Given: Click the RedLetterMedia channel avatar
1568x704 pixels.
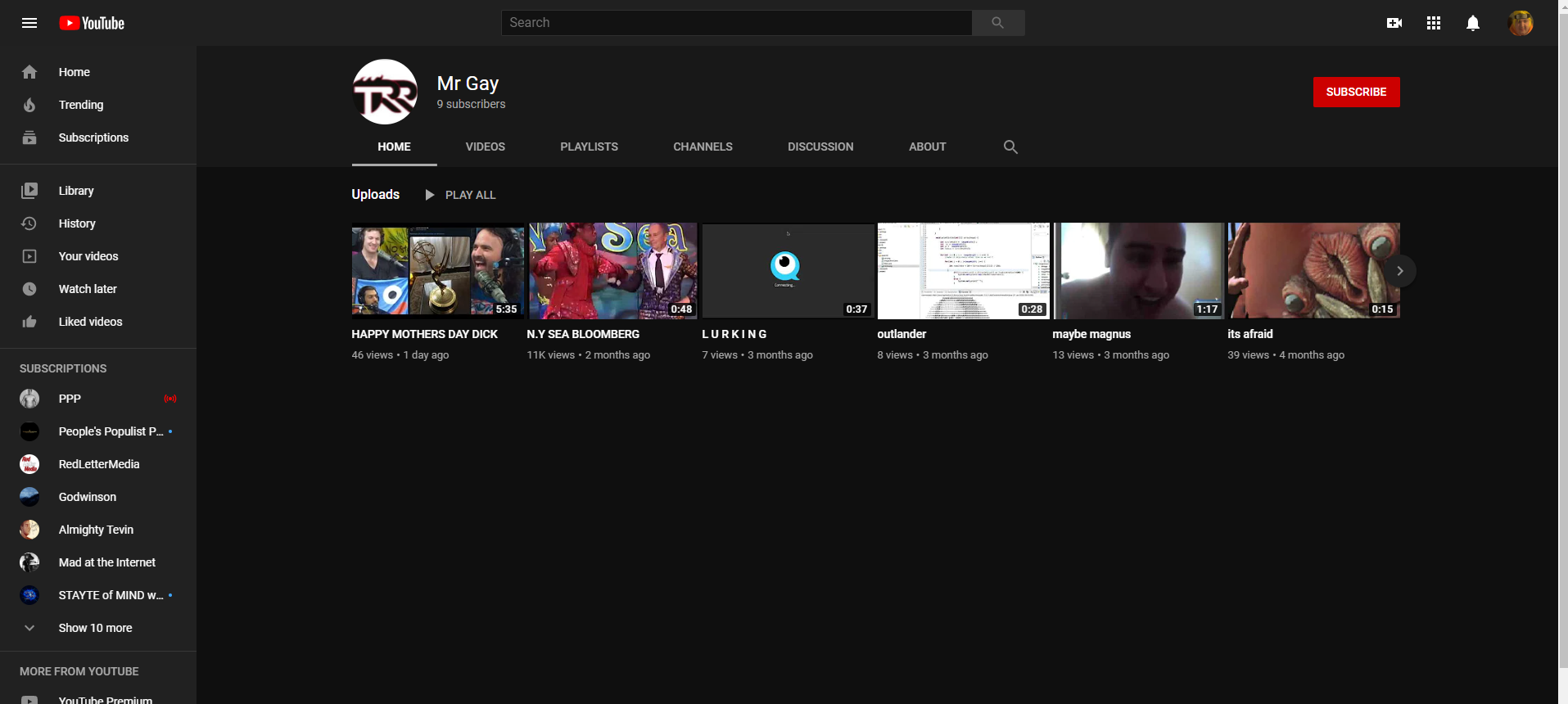Looking at the screenshot, I should (x=29, y=464).
